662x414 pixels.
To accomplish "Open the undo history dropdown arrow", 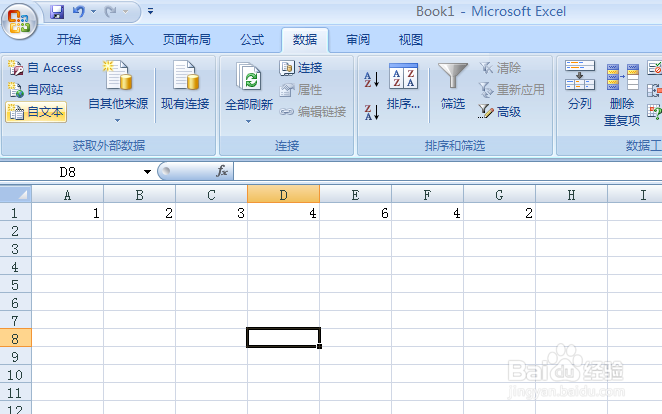I will pyautogui.click(x=93, y=12).
